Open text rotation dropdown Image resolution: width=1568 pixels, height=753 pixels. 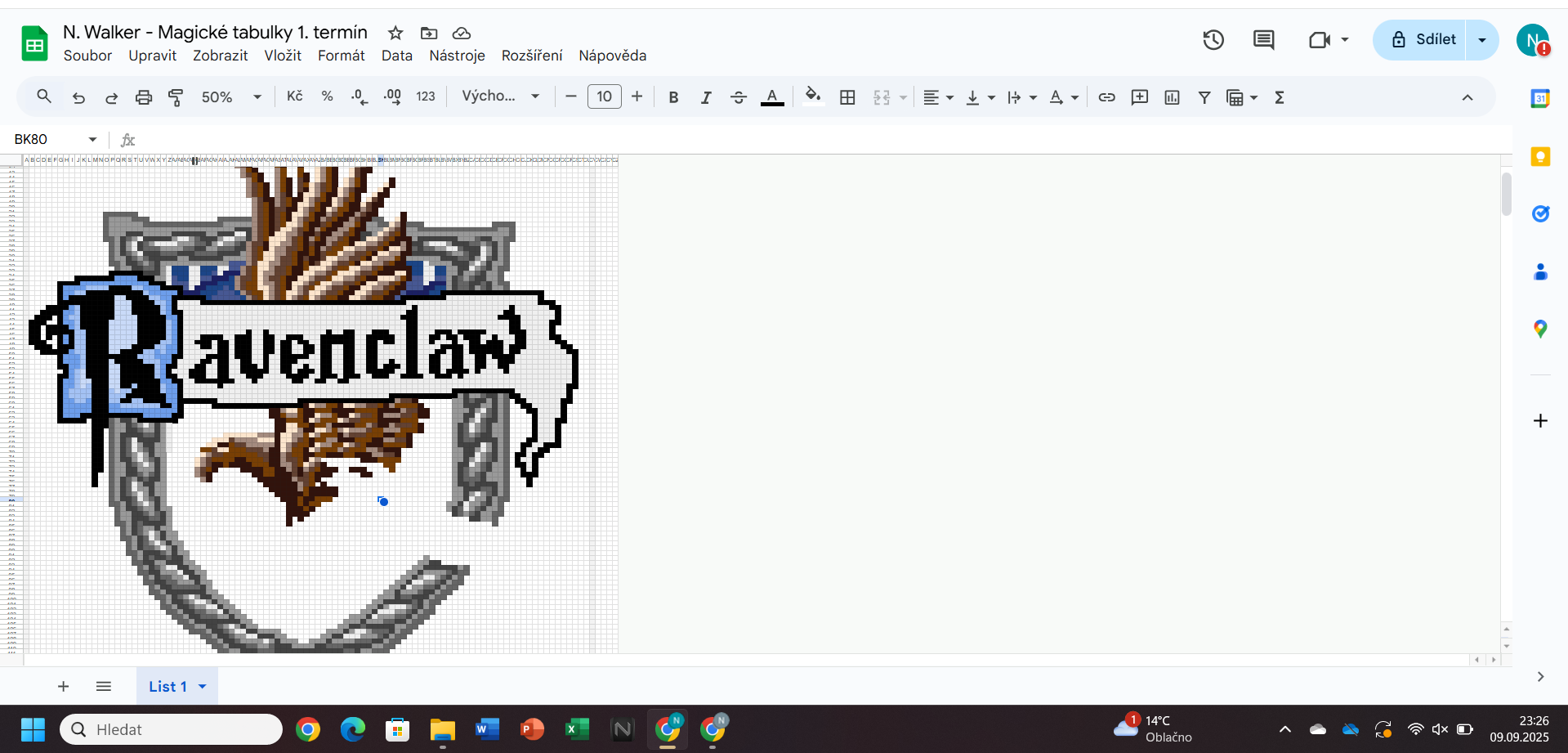[1063, 97]
